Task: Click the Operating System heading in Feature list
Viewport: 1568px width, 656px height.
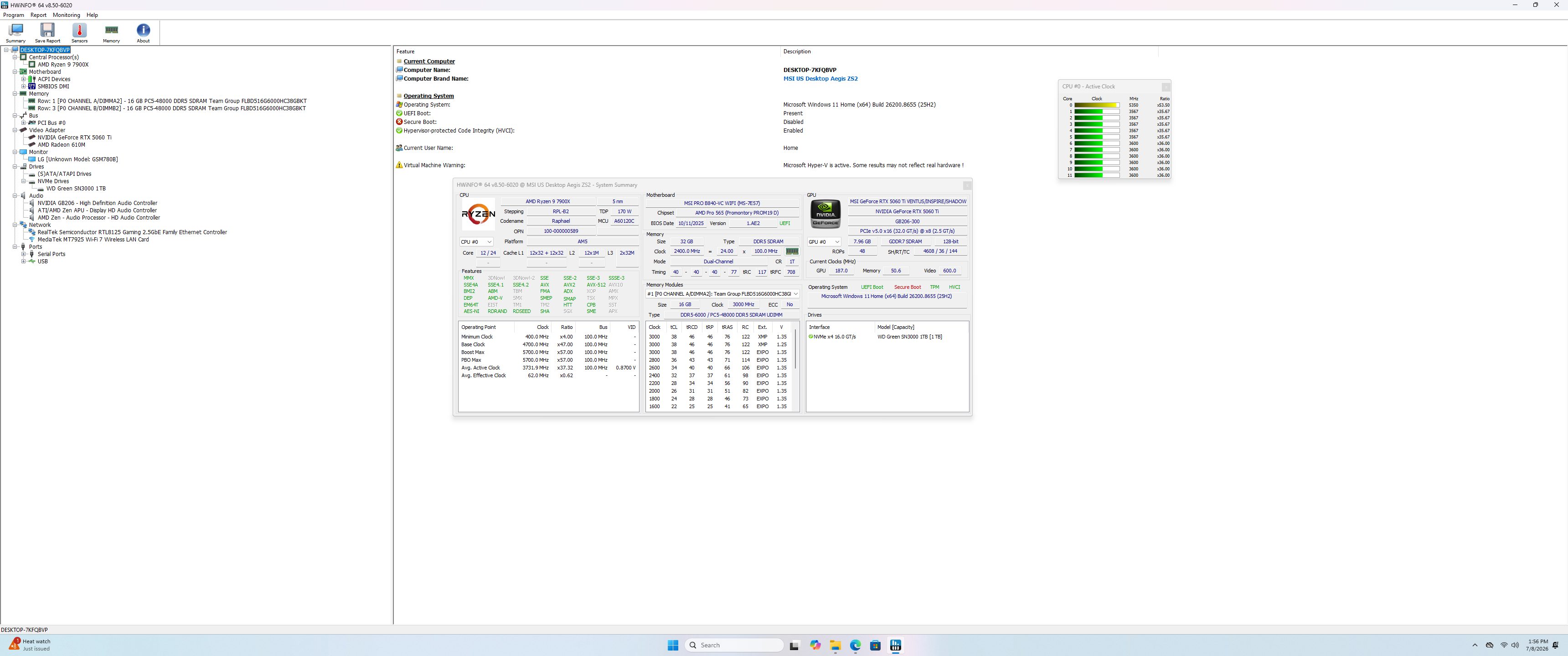Action: 428,96
